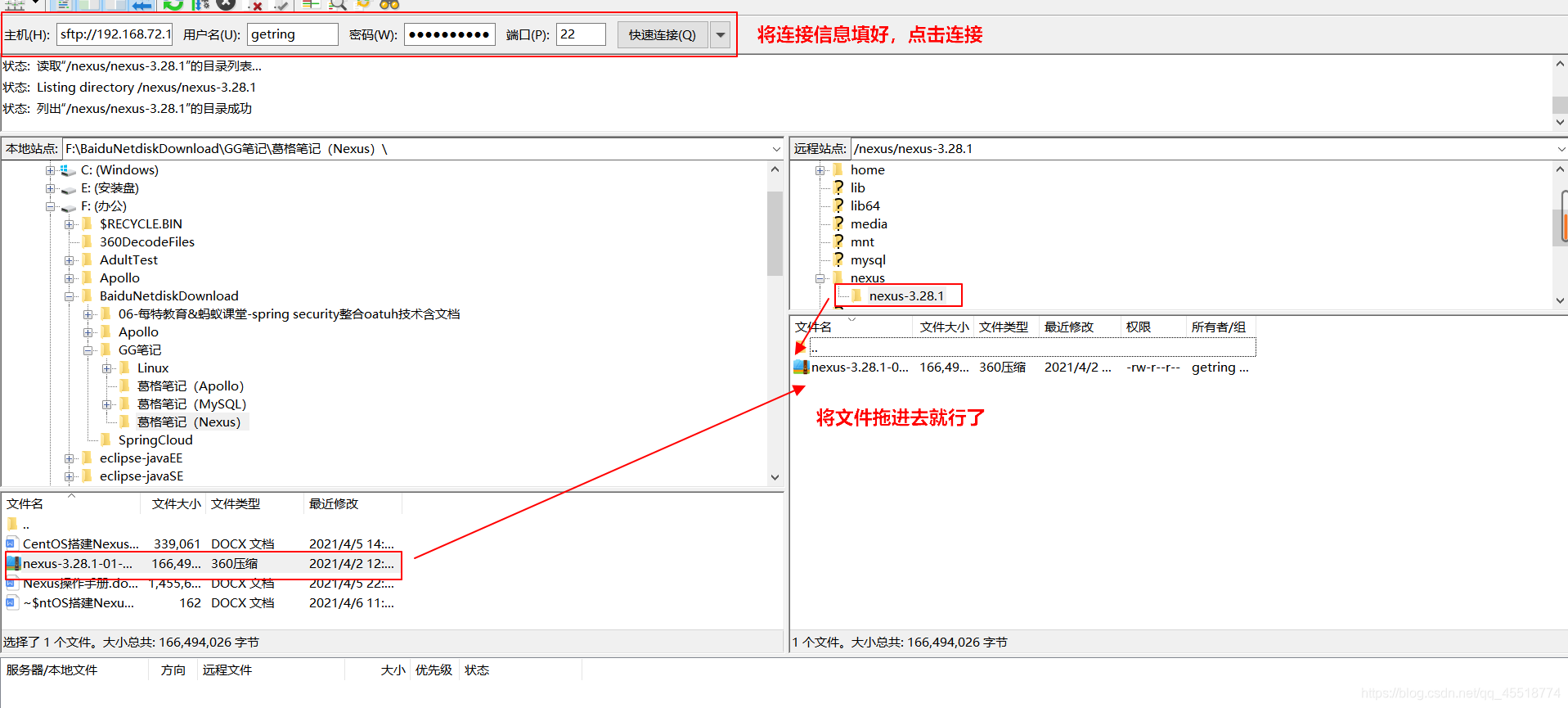Open the quick connect history dropdown arrow
Screen dimensions: 1568x708
[721, 34]
